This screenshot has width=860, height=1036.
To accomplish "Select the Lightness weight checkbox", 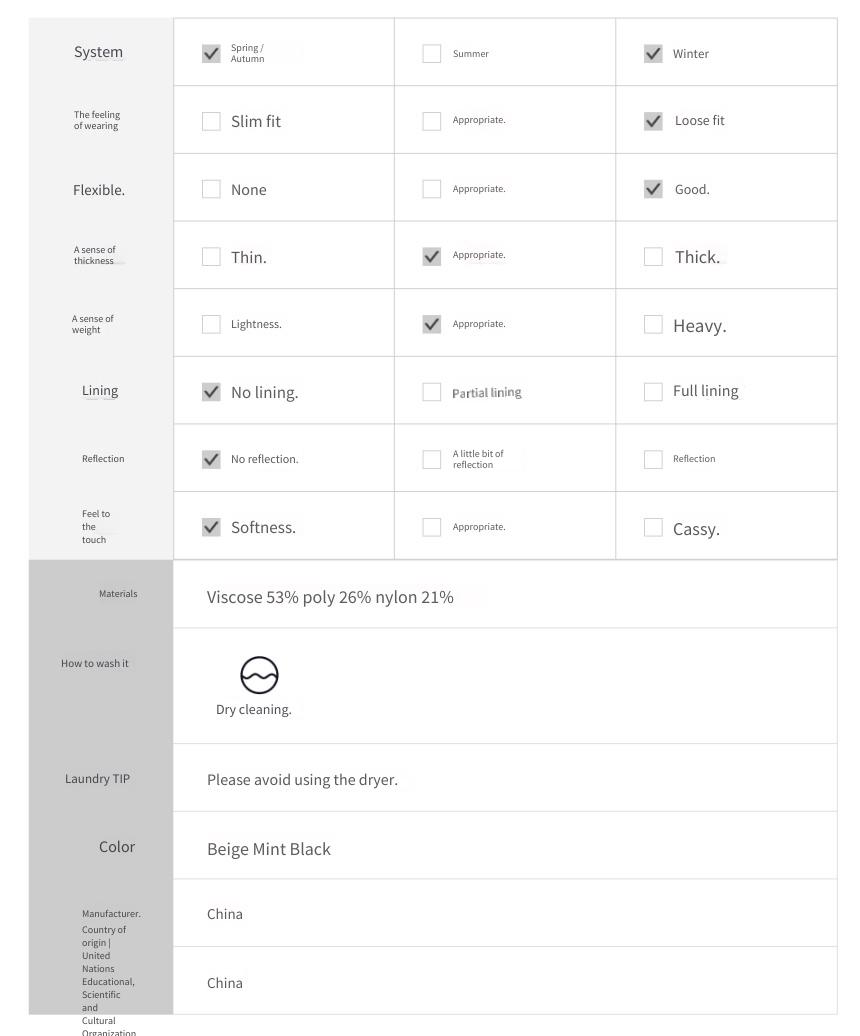I will point(211,324).
